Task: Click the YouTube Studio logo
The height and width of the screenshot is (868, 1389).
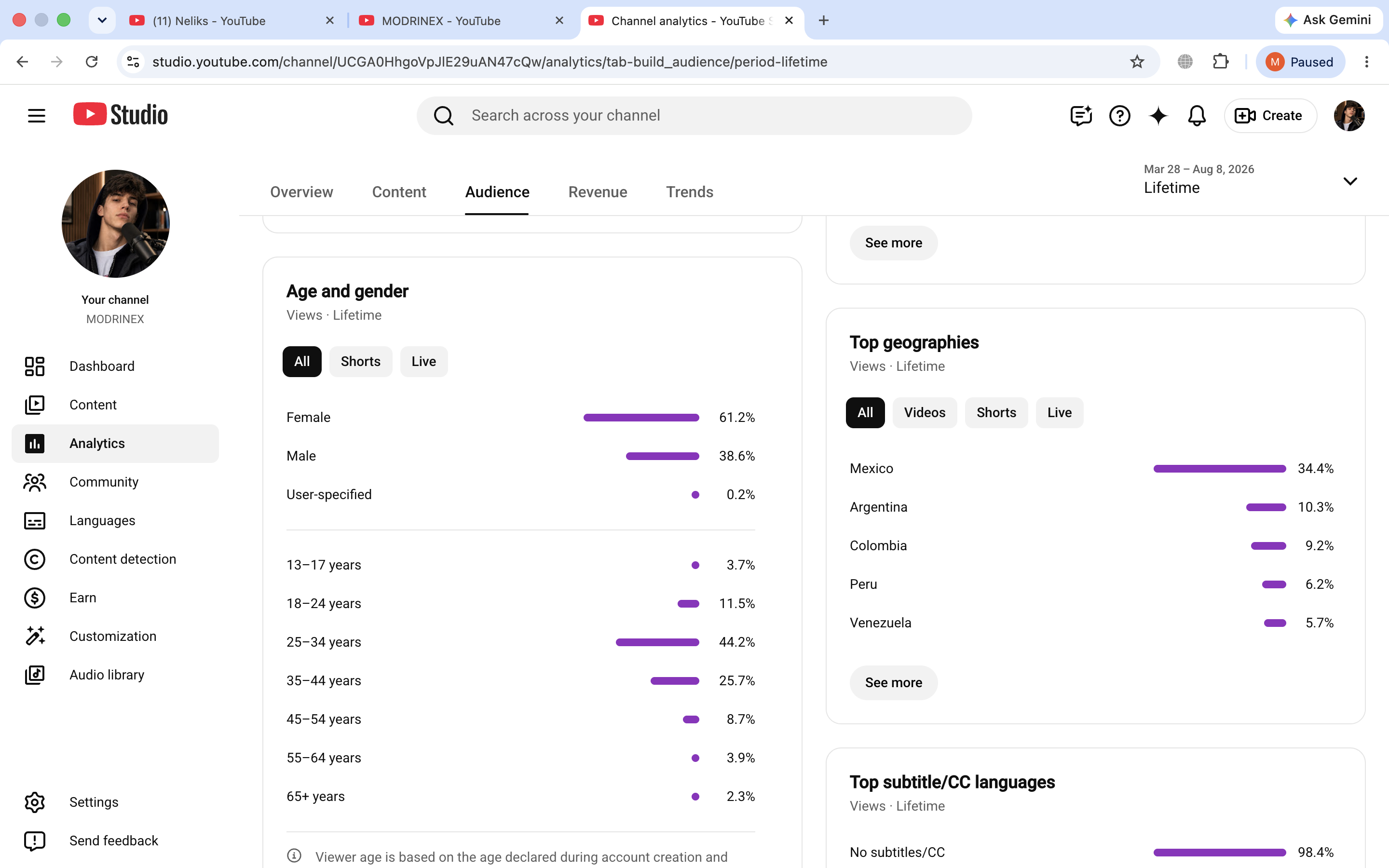Action: [121, 115]
